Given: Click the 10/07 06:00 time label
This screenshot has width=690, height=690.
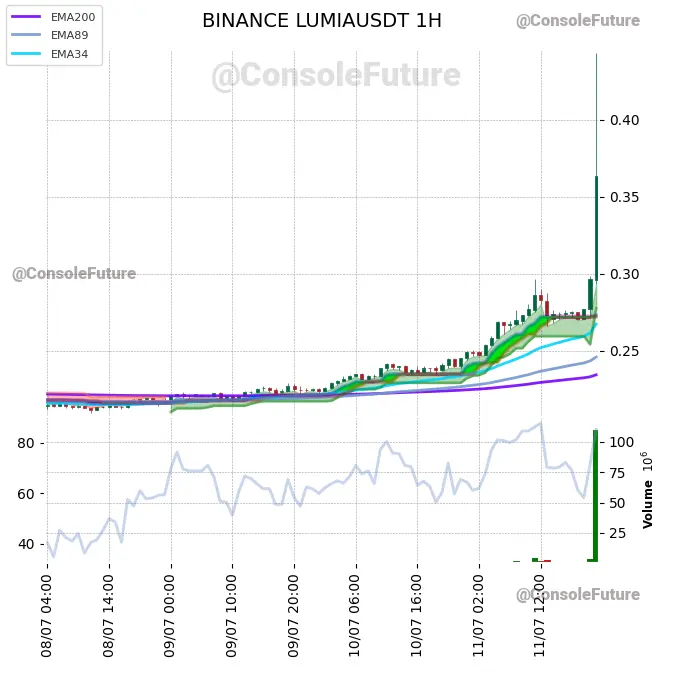Looking at the screenshot, I should [355, 616].
